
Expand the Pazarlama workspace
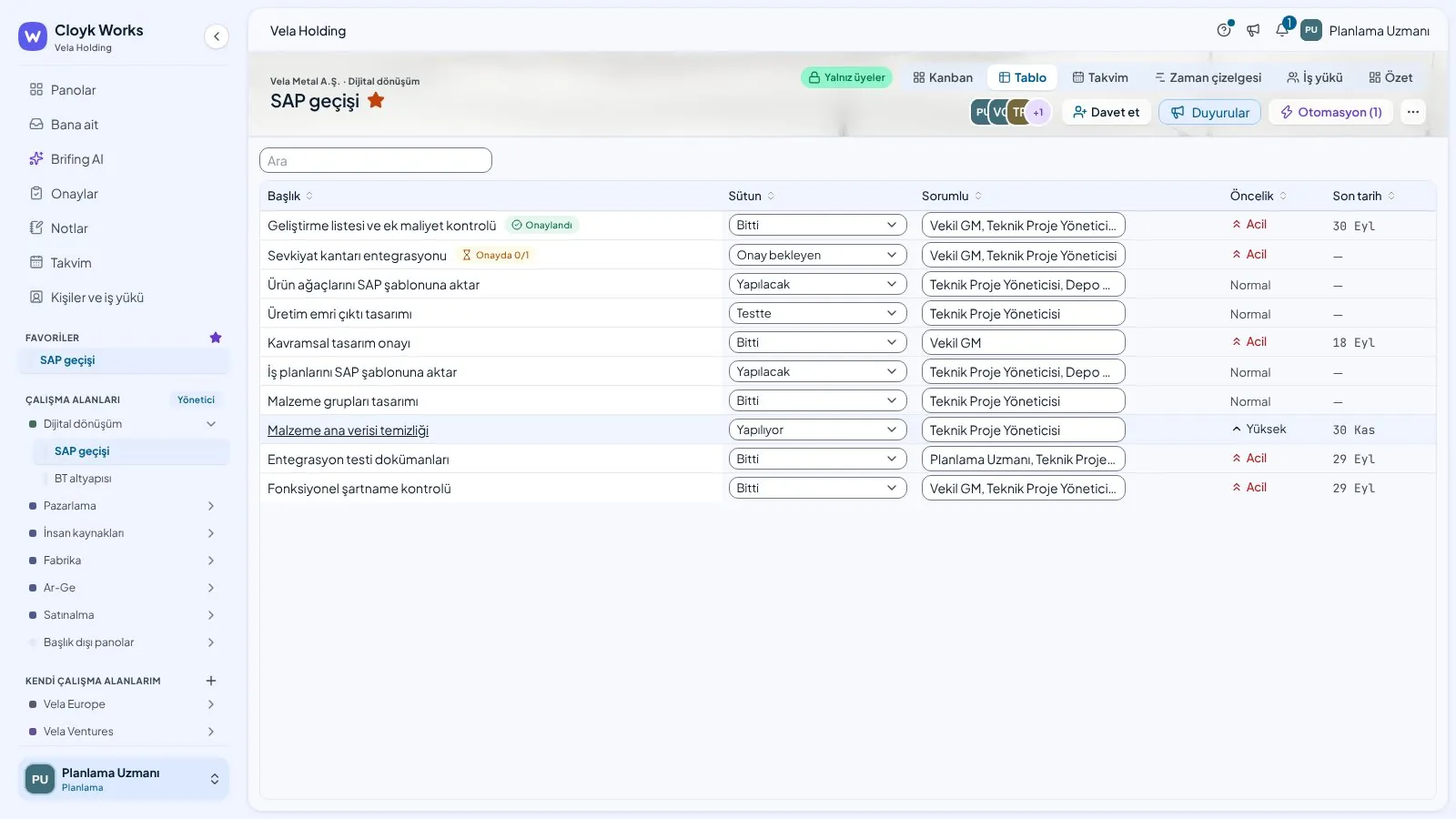coord(211,506)
